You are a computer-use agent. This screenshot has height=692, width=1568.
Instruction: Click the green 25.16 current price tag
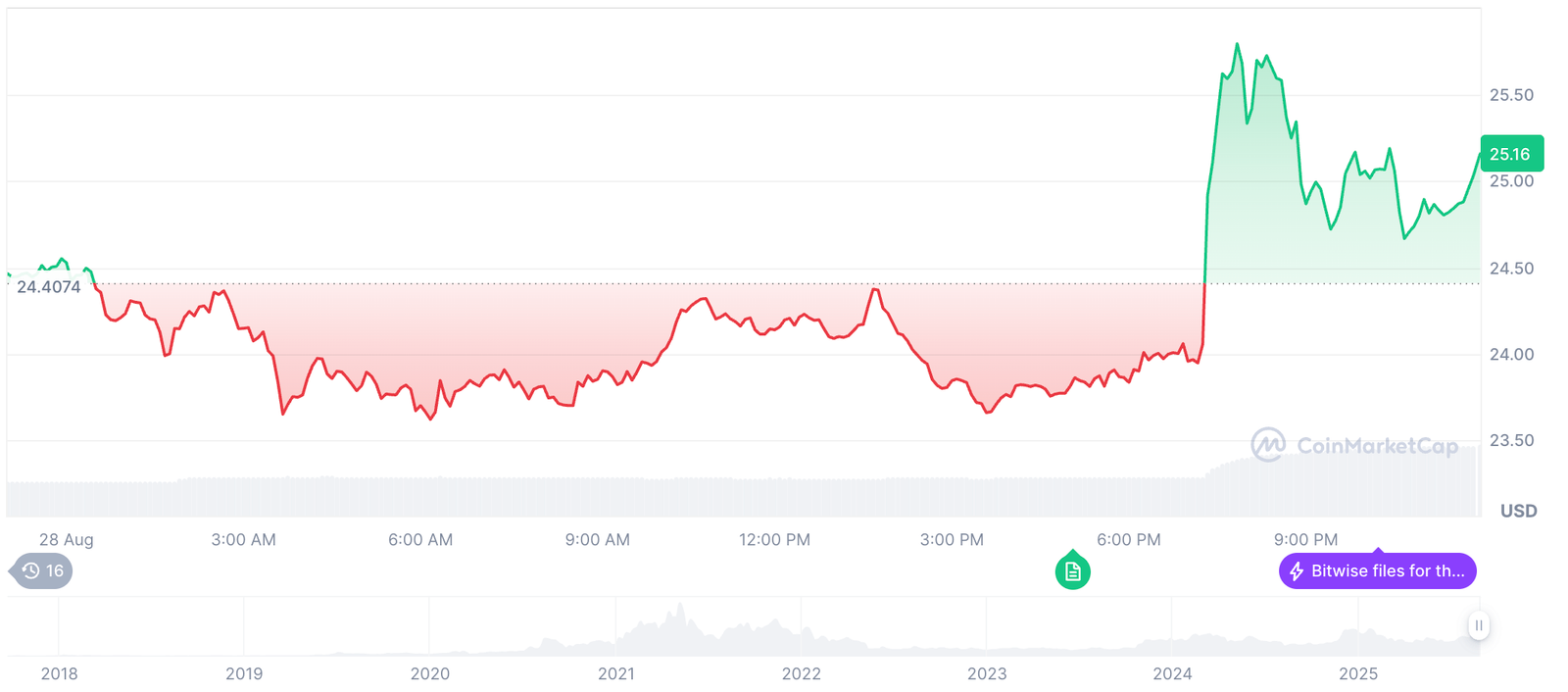1510,154
